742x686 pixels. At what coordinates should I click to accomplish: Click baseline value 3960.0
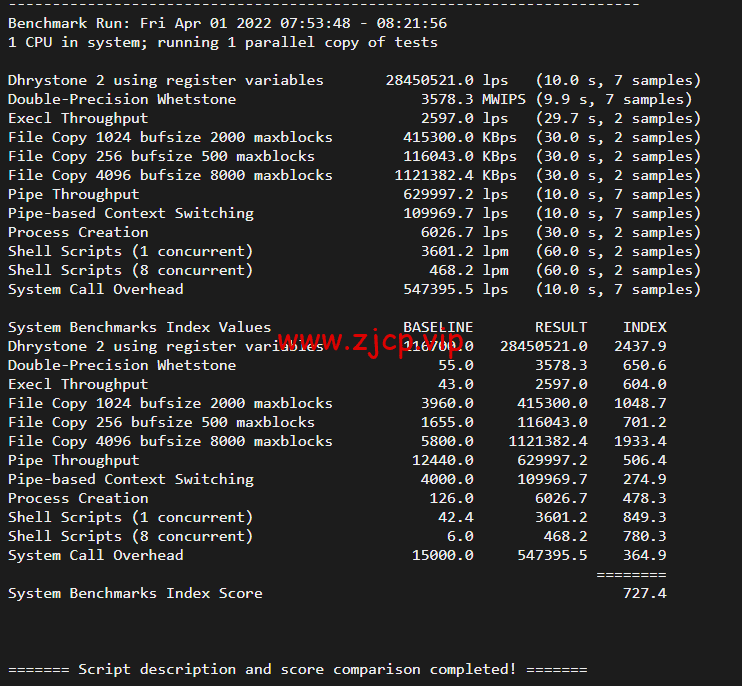click(447, 403)
